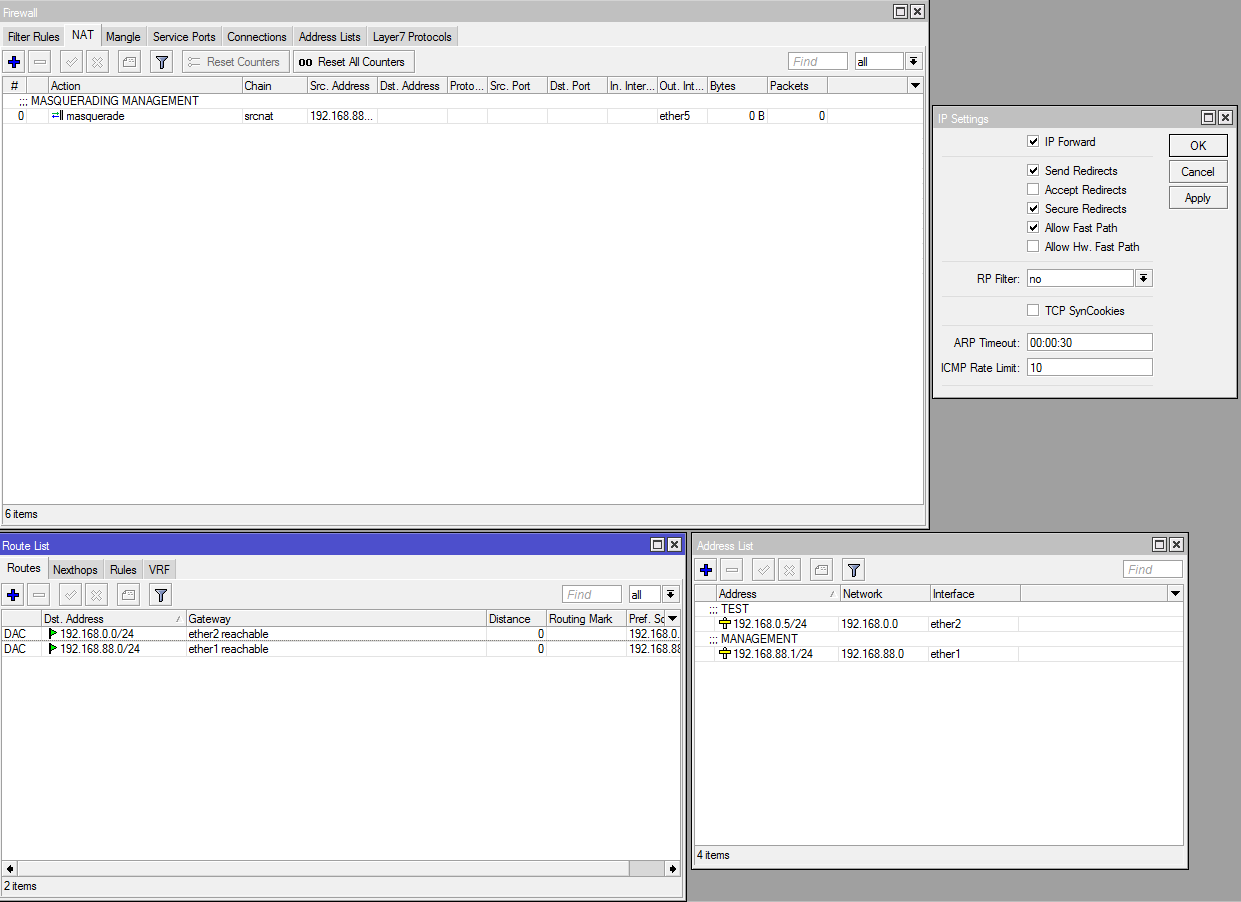The height and width of the screenshot is (902, 1241).
Task: Open the filter funnel in Firewall window
Action: point(161,62)
